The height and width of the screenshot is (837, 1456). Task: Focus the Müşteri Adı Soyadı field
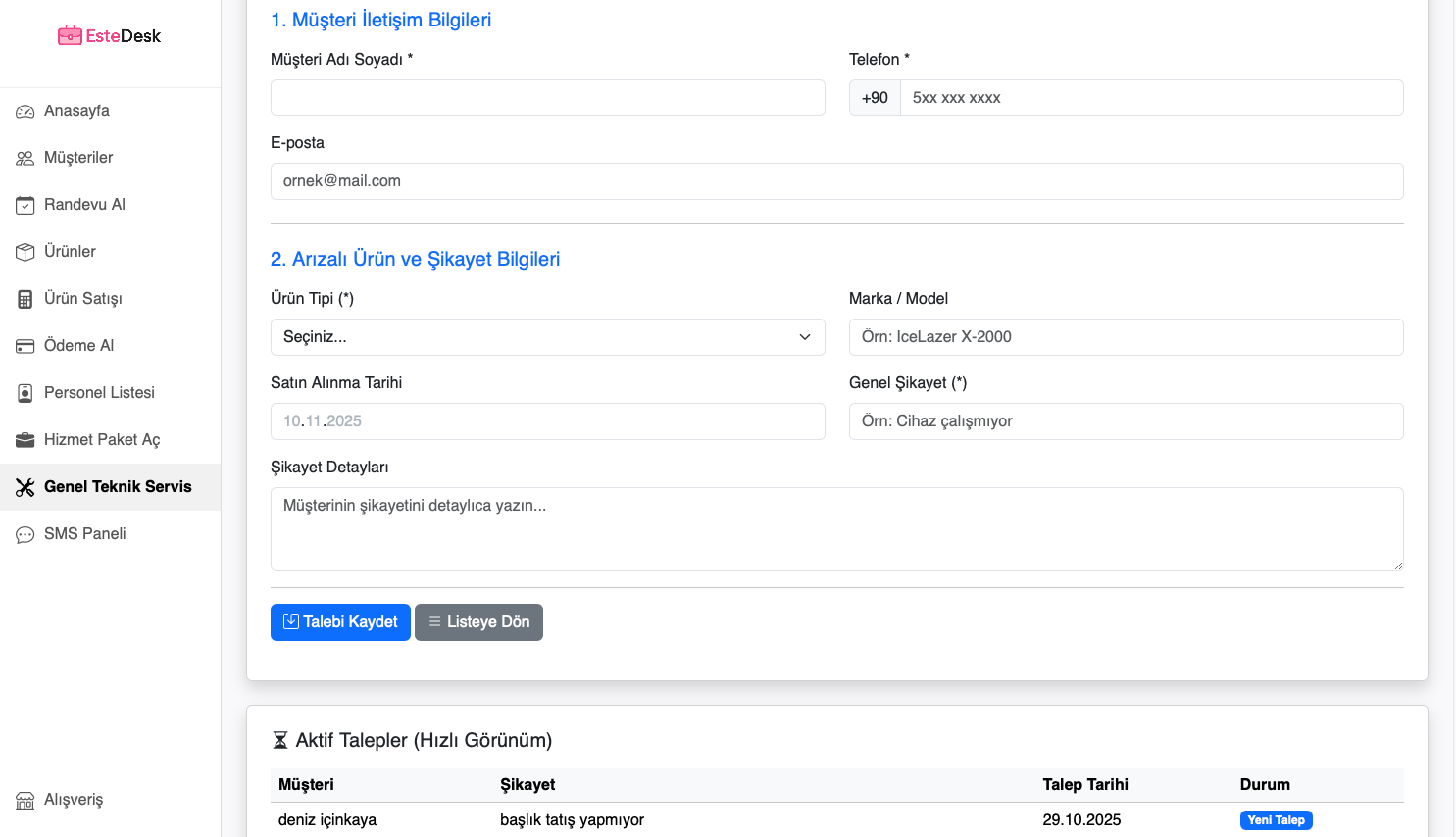pos(547,98)
